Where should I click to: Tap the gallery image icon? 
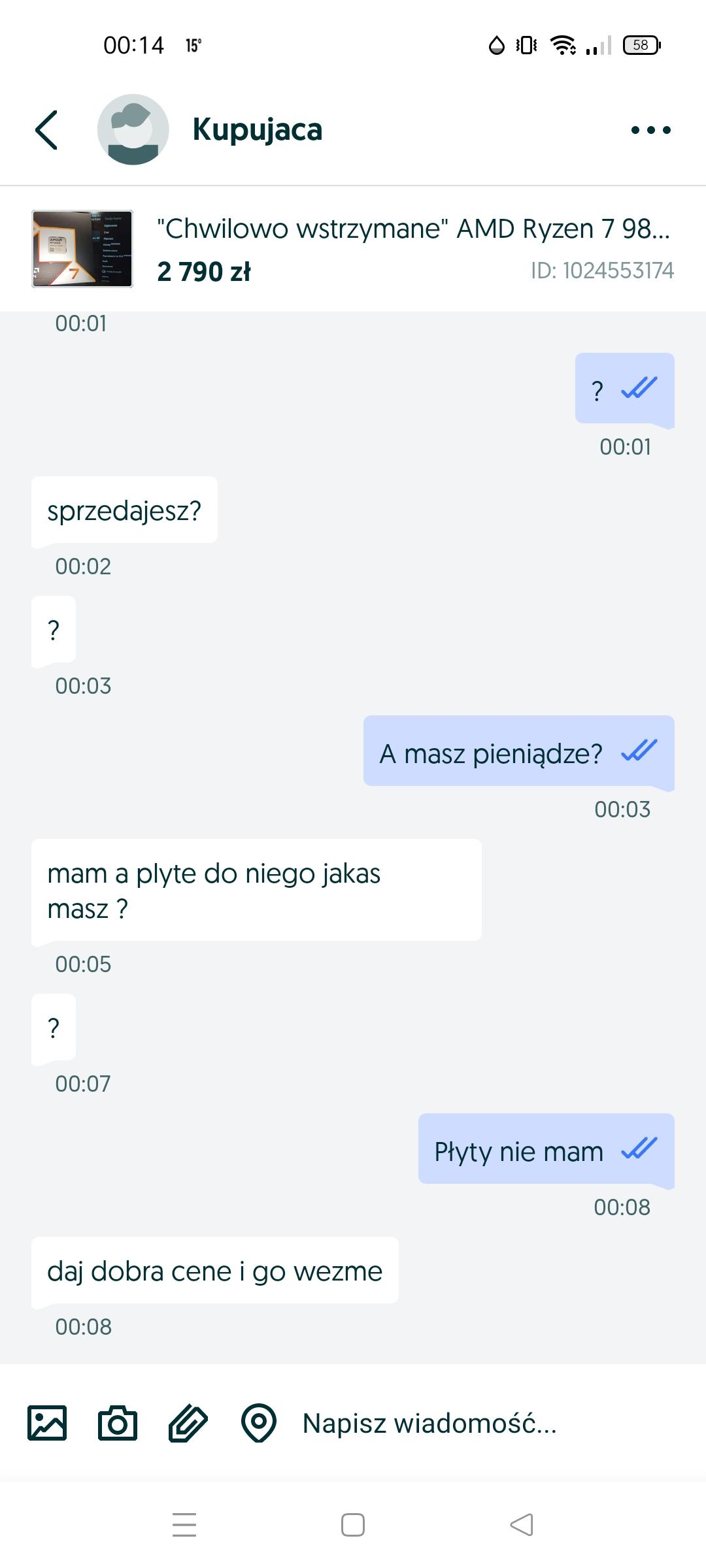[x=47, y=1423]
